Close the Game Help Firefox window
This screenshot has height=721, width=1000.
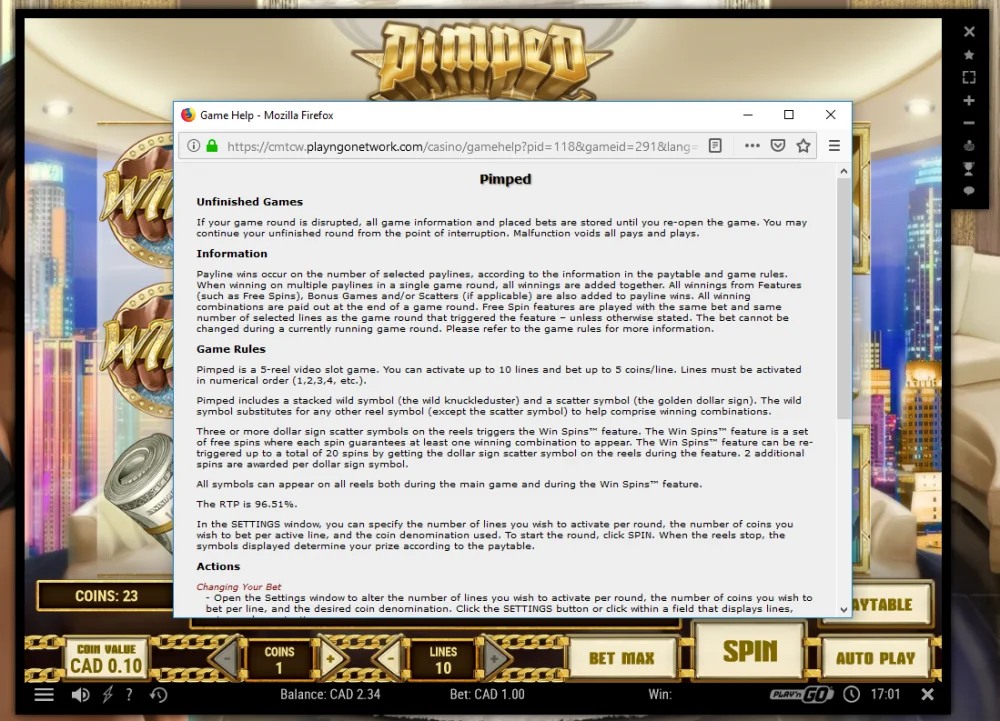coord(830,115)
